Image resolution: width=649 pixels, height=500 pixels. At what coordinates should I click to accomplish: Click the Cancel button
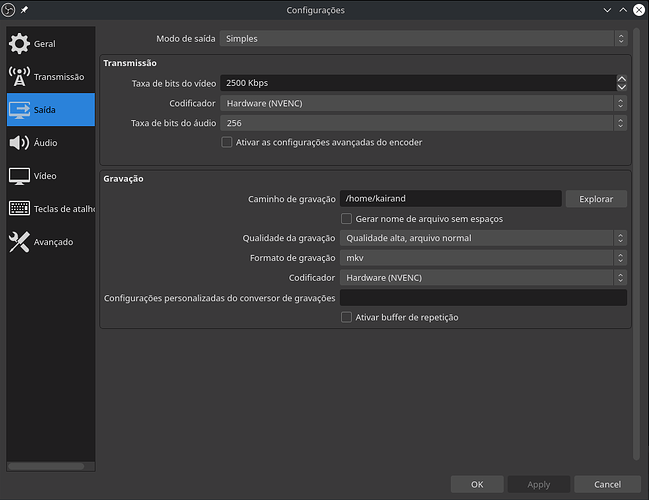607,484
